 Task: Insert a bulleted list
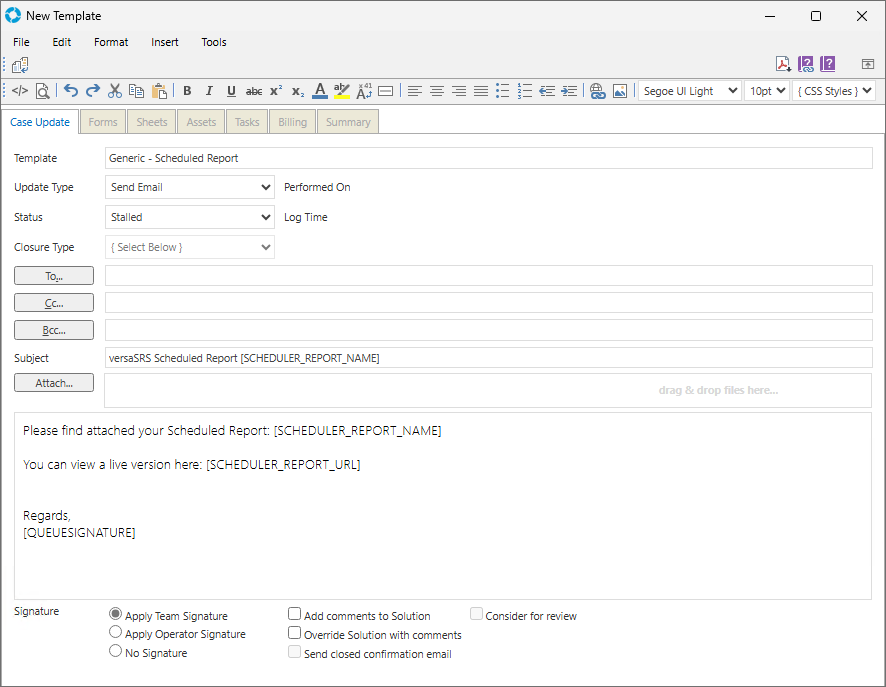pyautogui.click(x=502, y=91)
